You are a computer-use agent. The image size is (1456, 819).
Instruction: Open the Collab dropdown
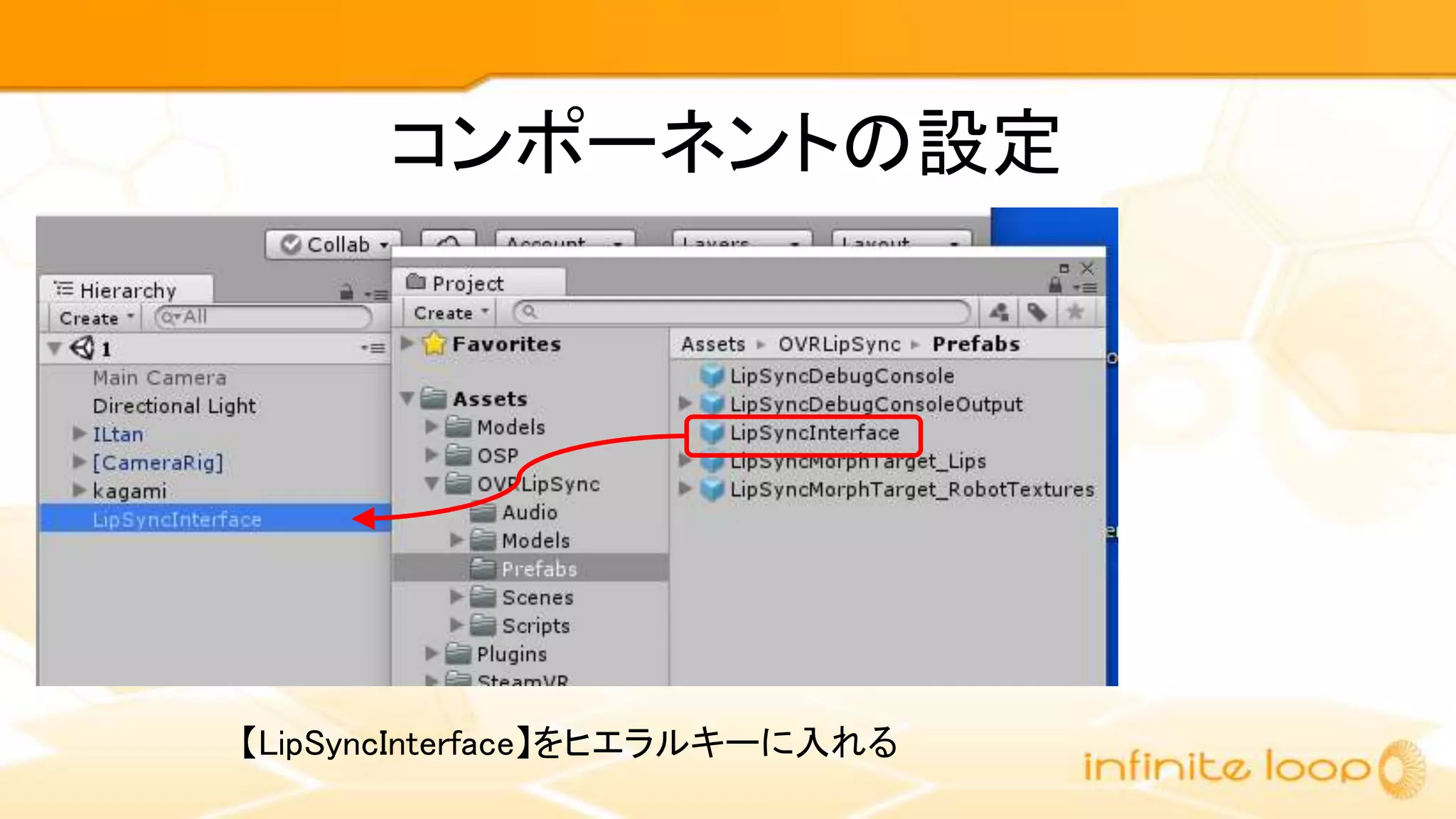pos(333,245)
